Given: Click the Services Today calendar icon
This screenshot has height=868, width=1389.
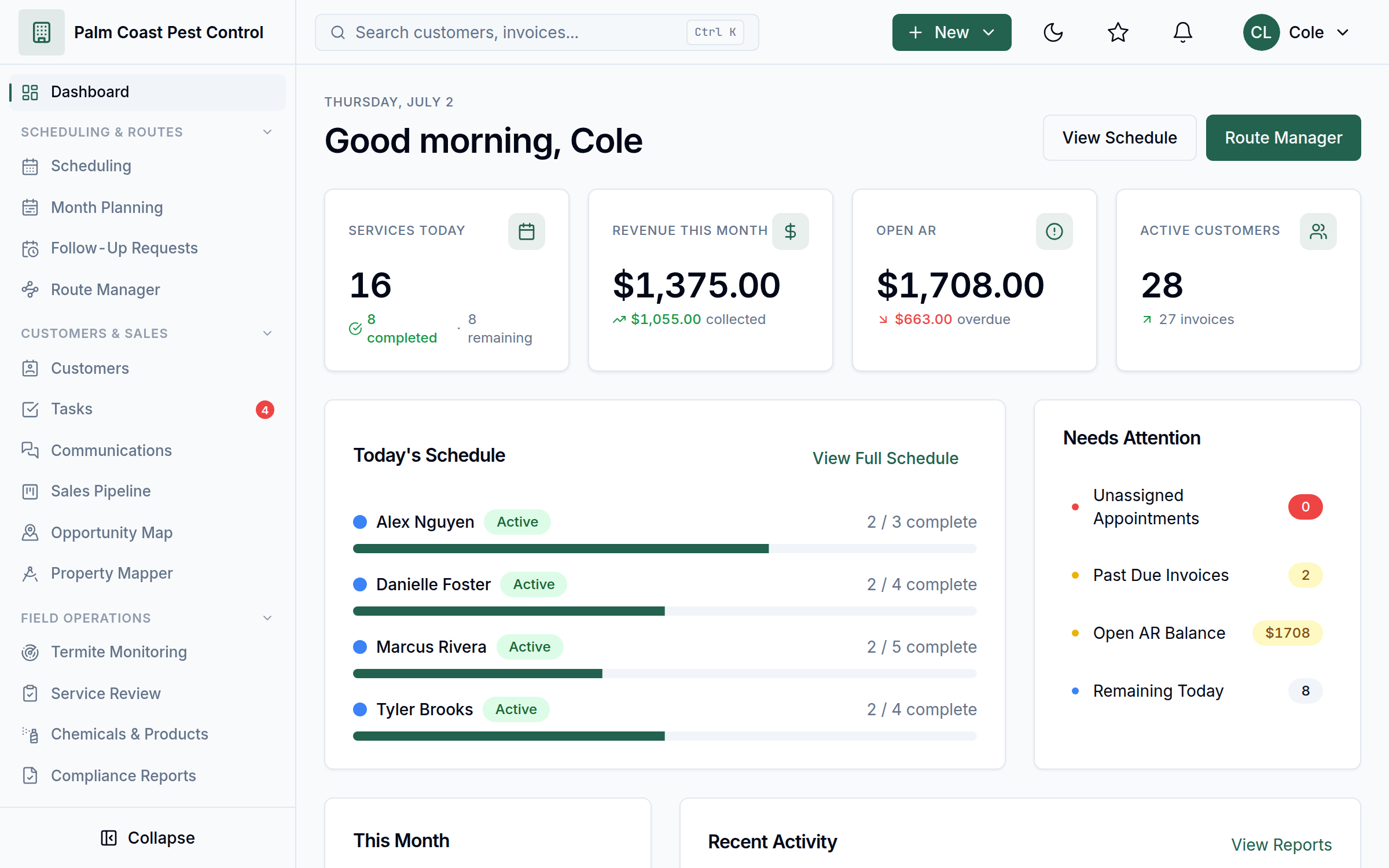Looking at the screenshot, I should coord(527,231).
